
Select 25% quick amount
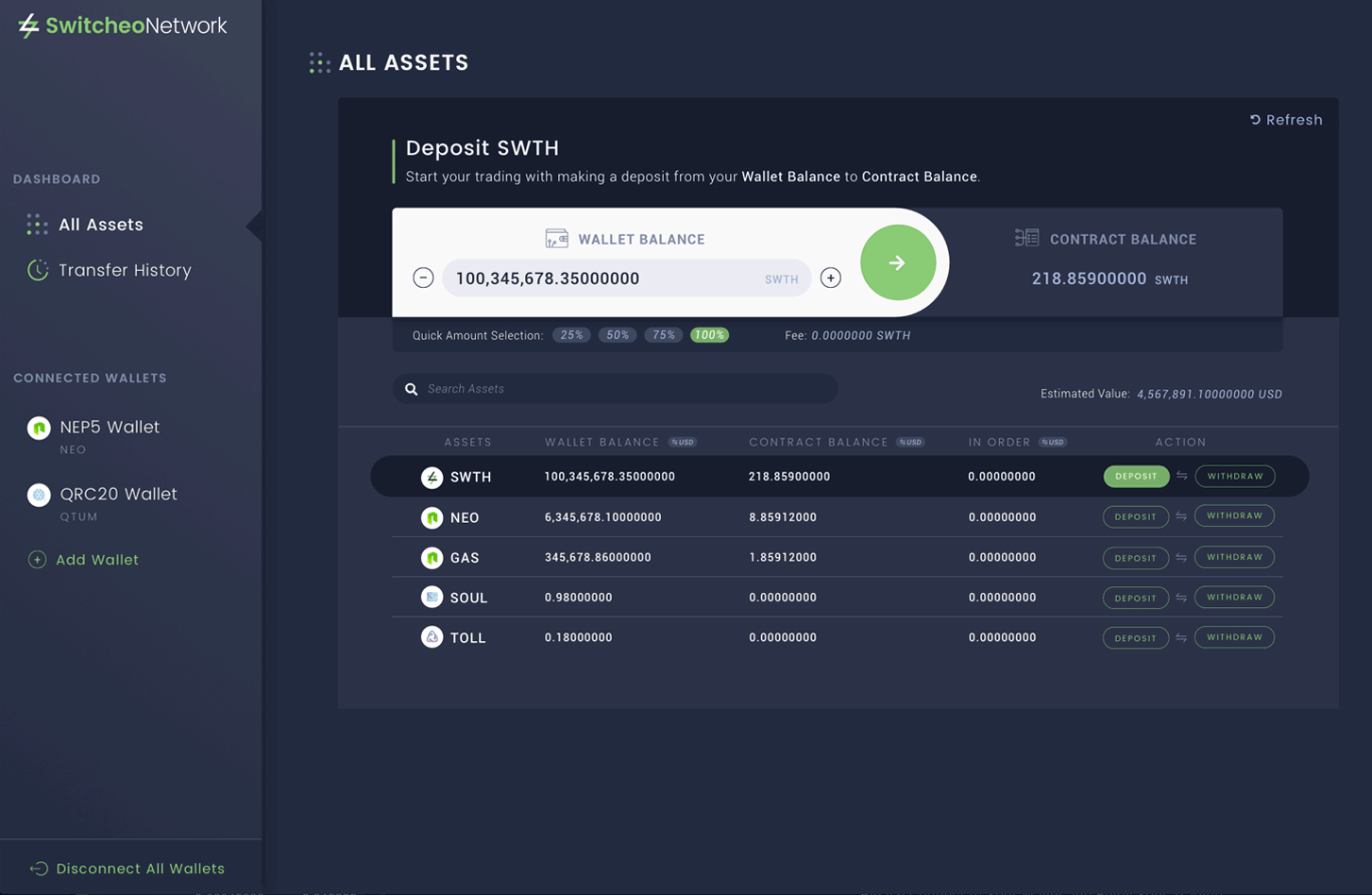pyautogui.click(x=571, y=335)
